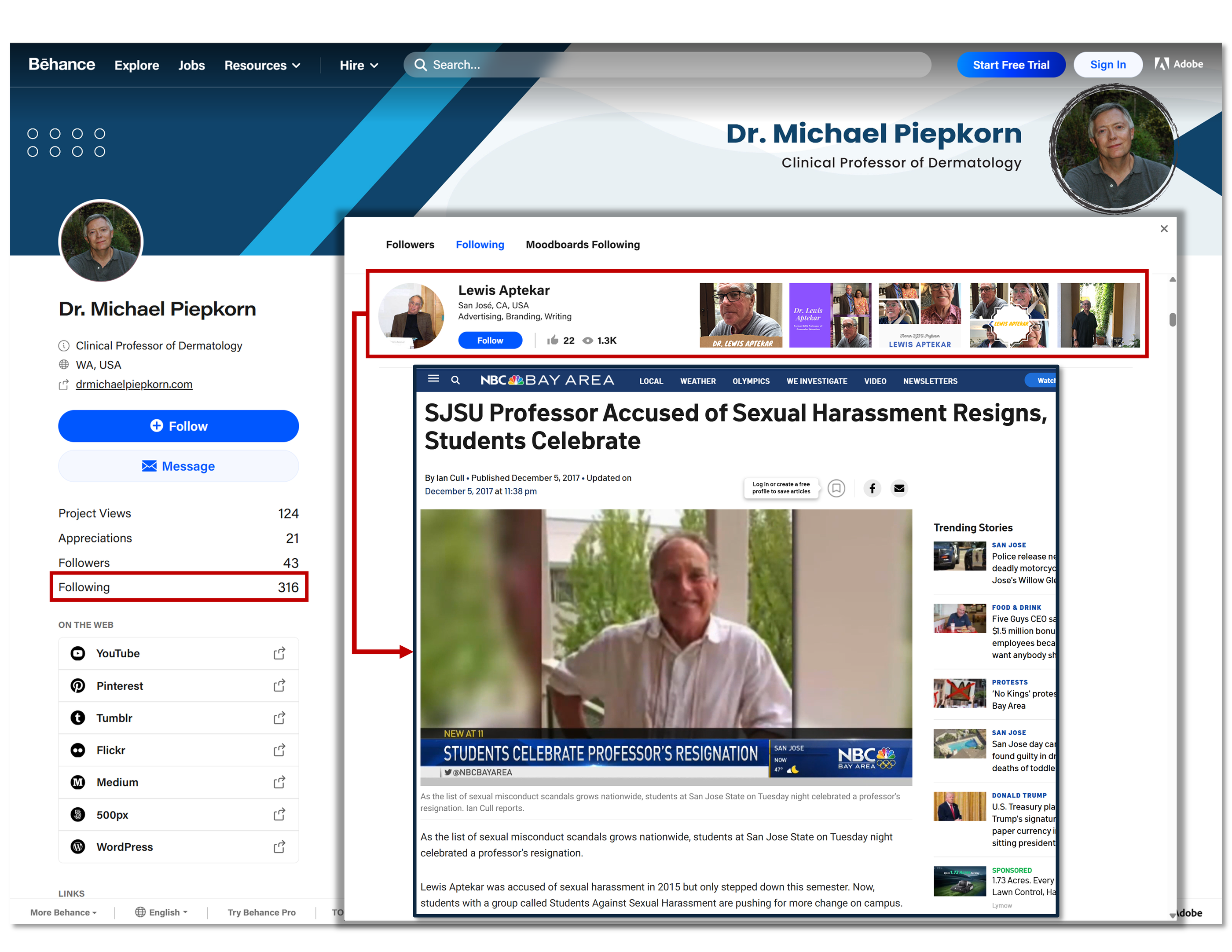Expand the Resources dropdown

pos(262,66)
